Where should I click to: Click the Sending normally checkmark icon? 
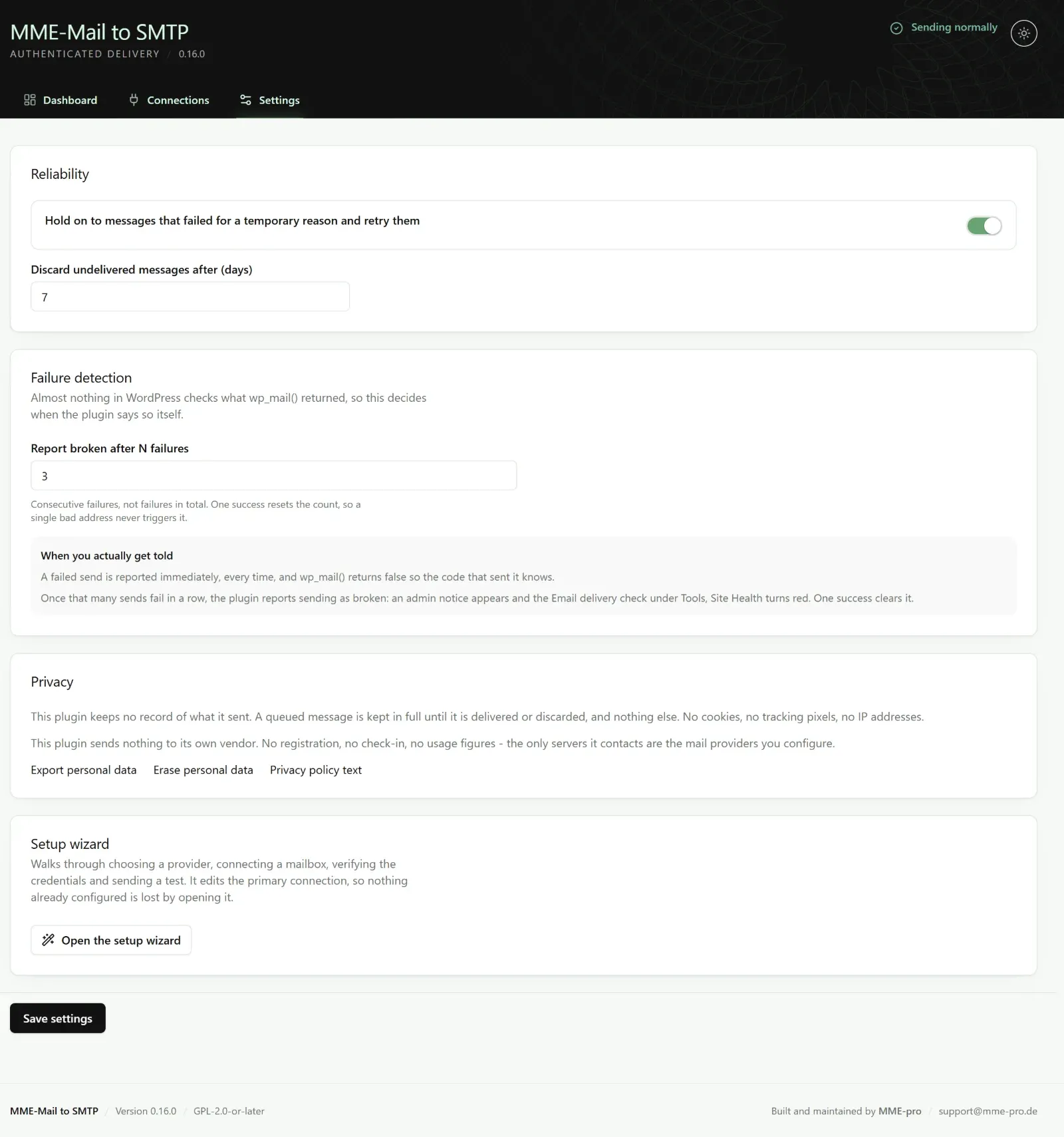coord(896,28)
